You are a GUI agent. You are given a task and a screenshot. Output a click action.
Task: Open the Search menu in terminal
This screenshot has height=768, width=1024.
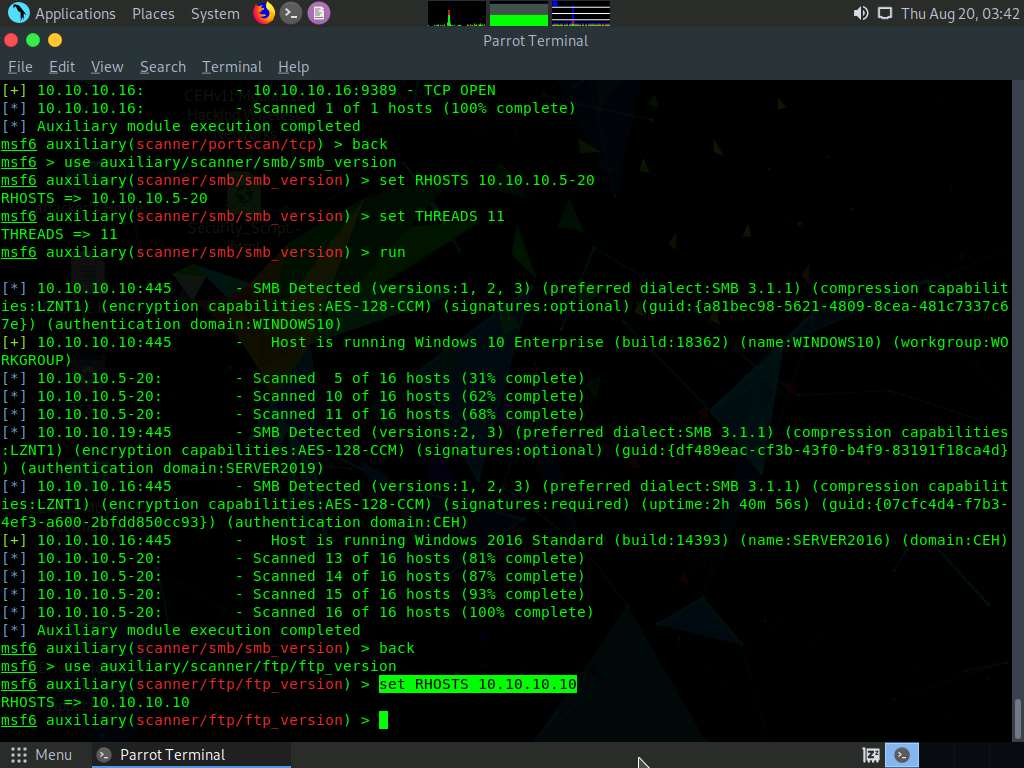pyautogui.click(x=163, y=67)
